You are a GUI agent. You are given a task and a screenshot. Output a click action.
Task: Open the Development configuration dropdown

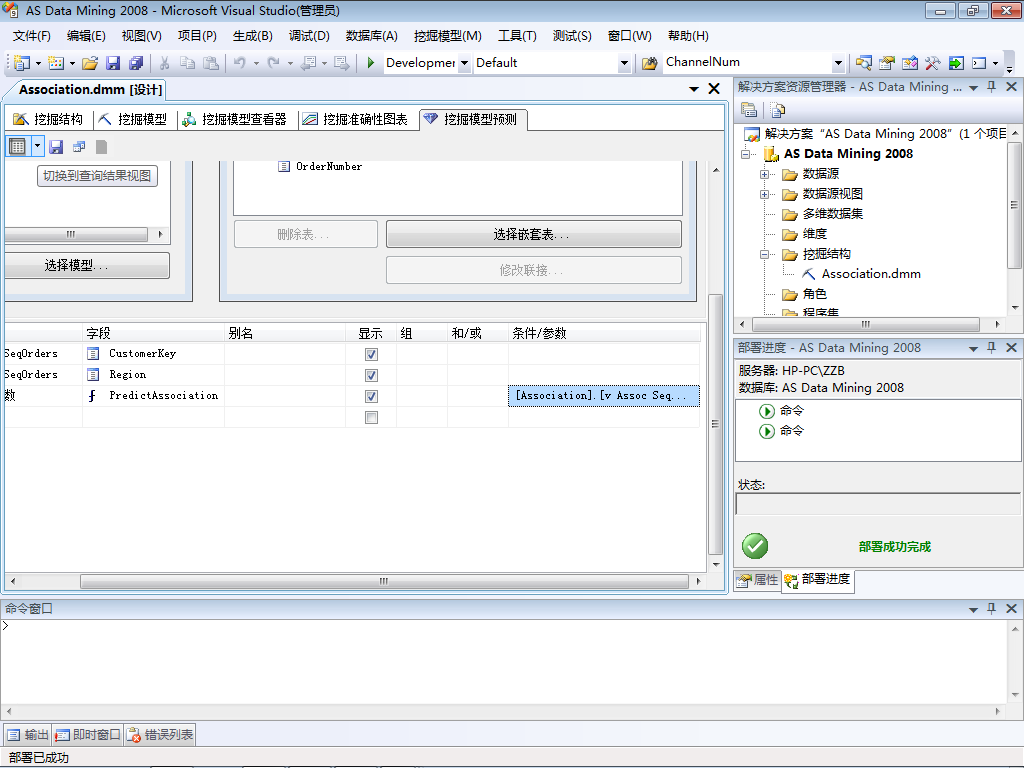coord(464,63)
